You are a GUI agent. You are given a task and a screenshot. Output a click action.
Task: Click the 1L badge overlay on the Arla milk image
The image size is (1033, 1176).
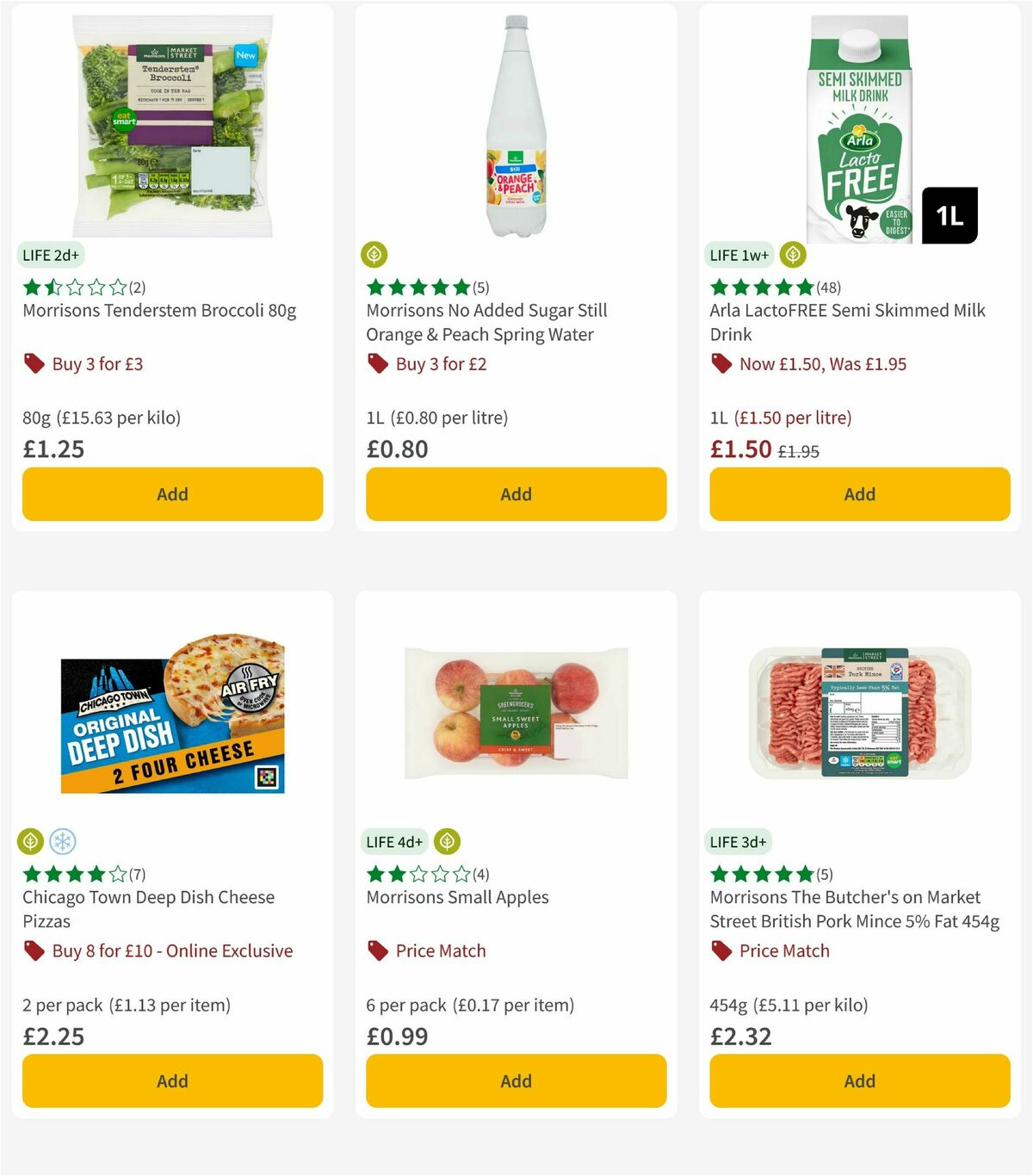point(950,215)
